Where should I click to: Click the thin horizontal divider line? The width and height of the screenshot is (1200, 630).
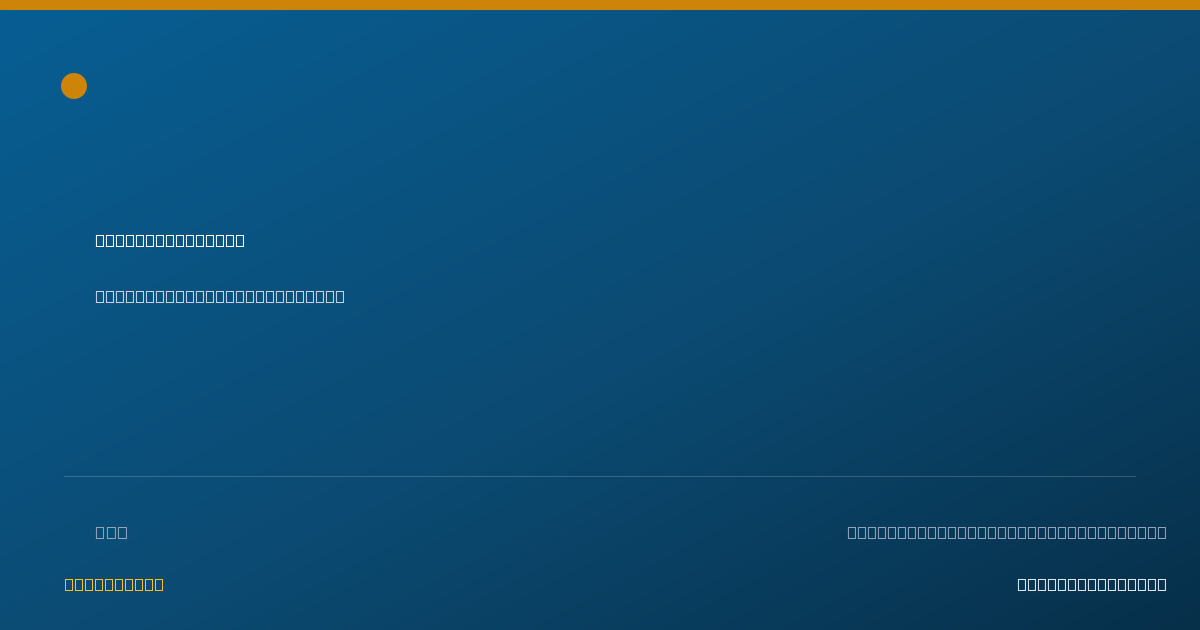click(600, 476)
